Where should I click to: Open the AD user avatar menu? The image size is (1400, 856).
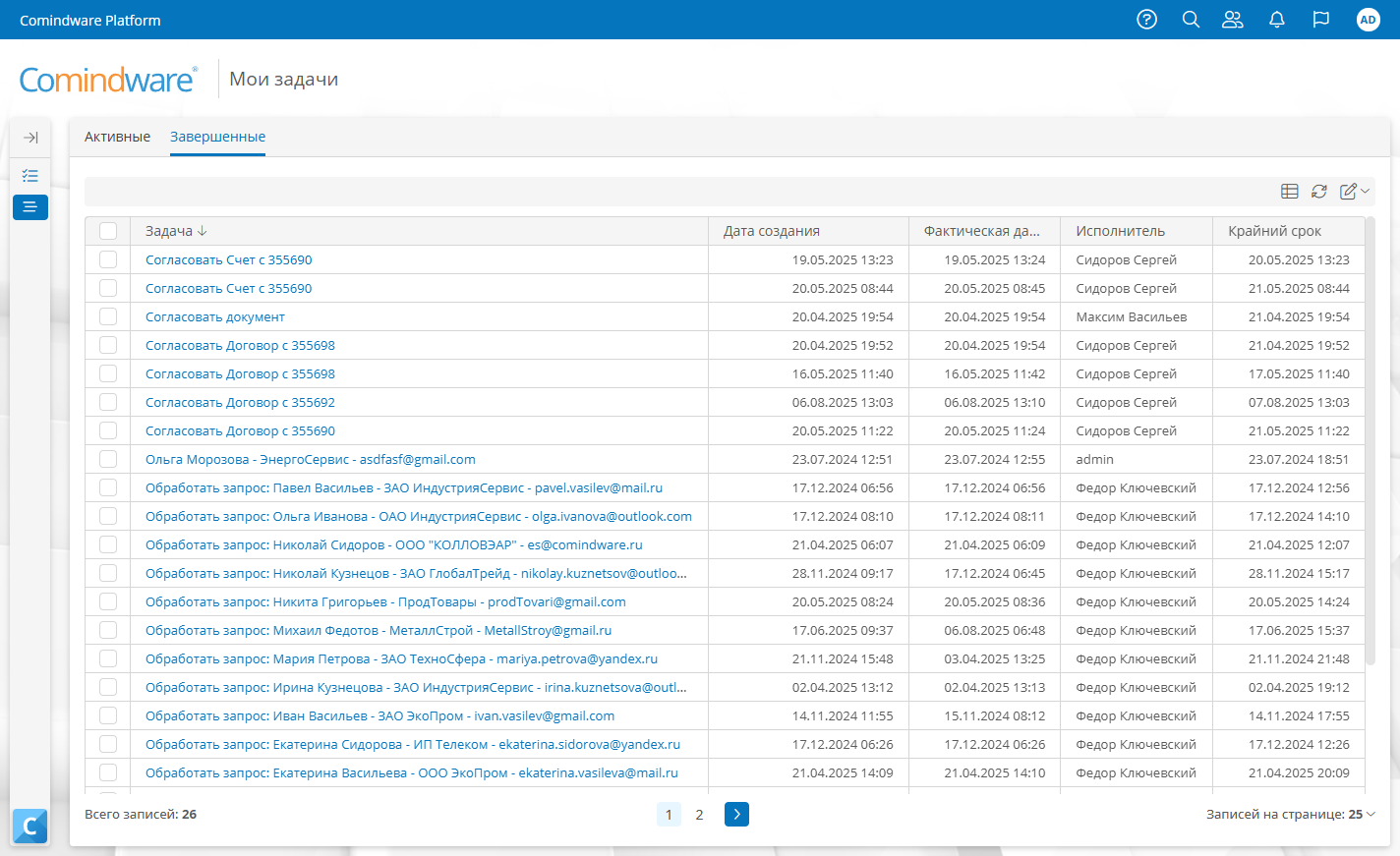(x=1368, y=20)
